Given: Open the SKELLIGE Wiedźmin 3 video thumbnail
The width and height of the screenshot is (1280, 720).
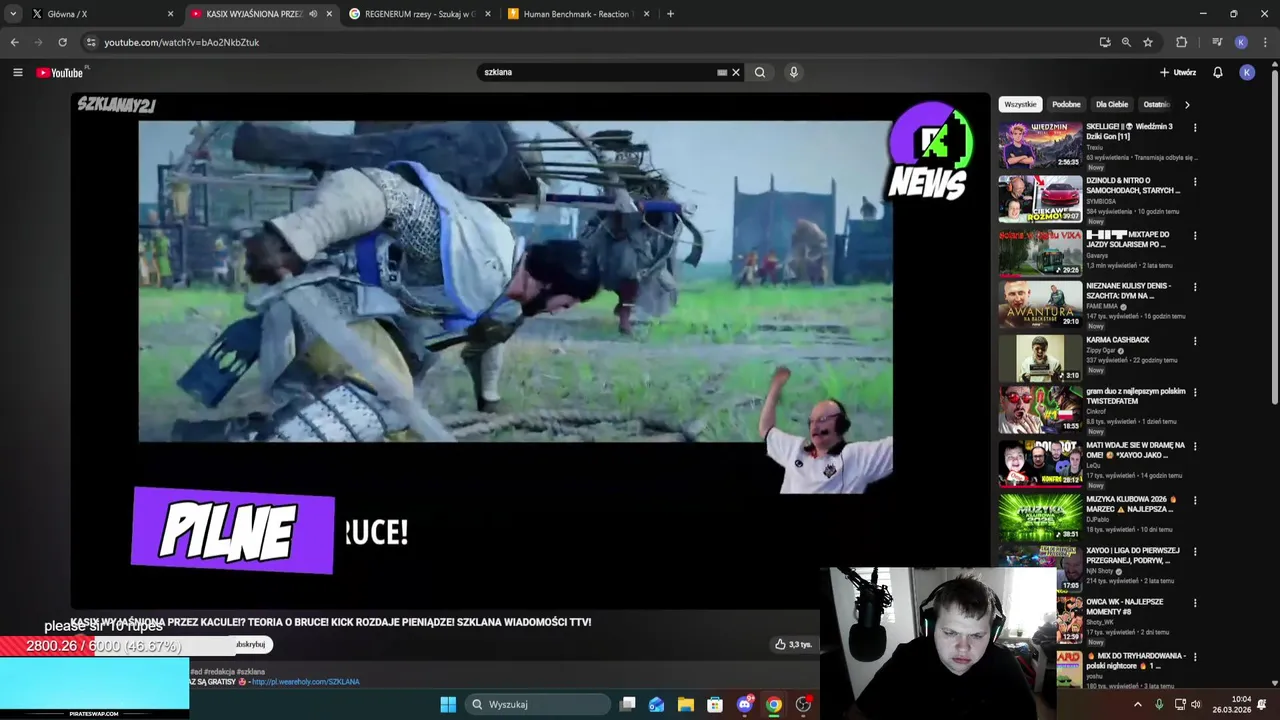Looking at the screenshot, I should click(x=1040, y=145).
